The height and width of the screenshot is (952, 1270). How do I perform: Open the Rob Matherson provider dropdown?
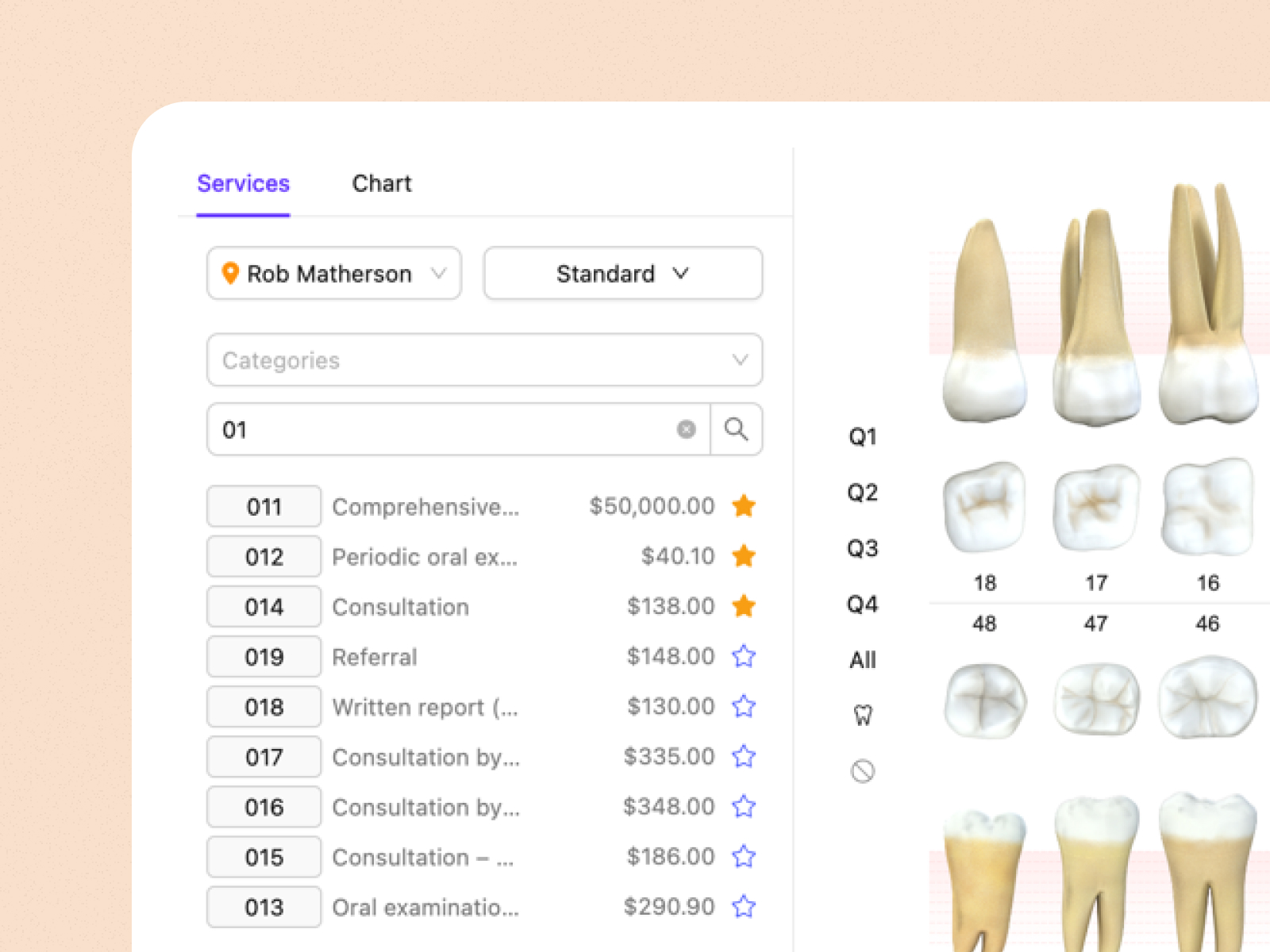pos(333,274)
